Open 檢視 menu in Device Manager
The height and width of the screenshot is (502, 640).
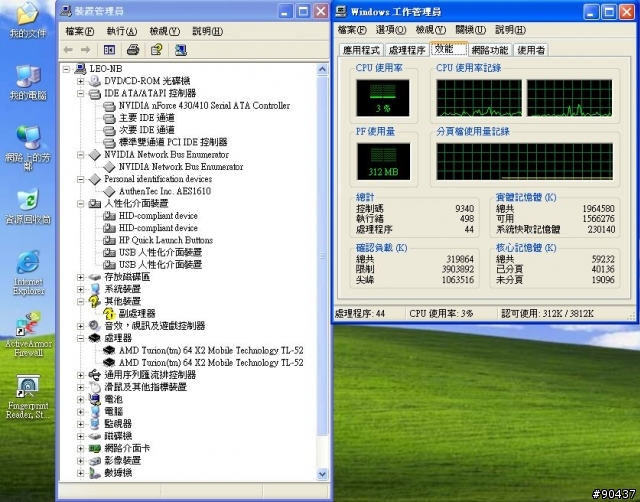pos(164,31)
